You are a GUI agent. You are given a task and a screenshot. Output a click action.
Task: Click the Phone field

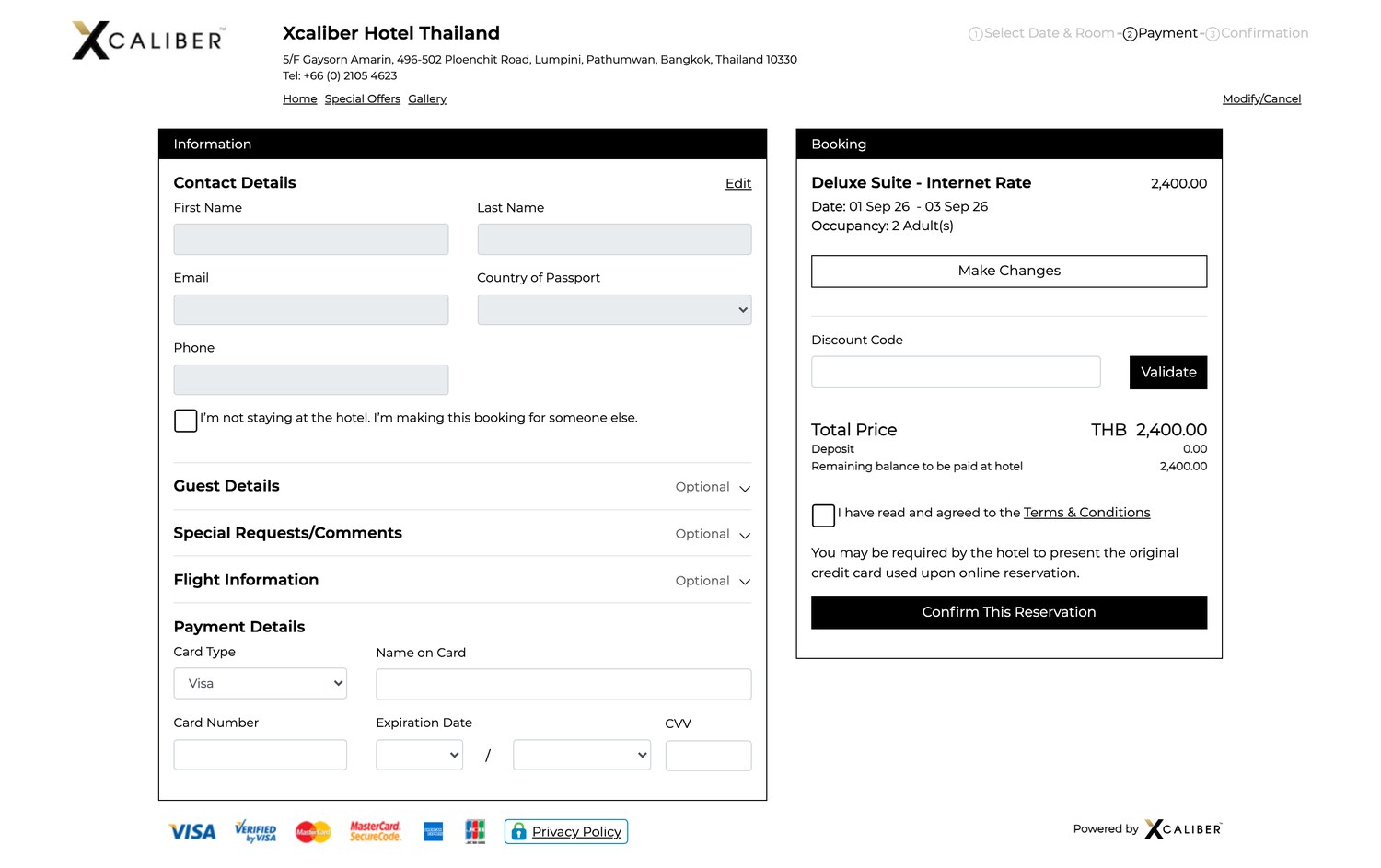tap(311, 379)
